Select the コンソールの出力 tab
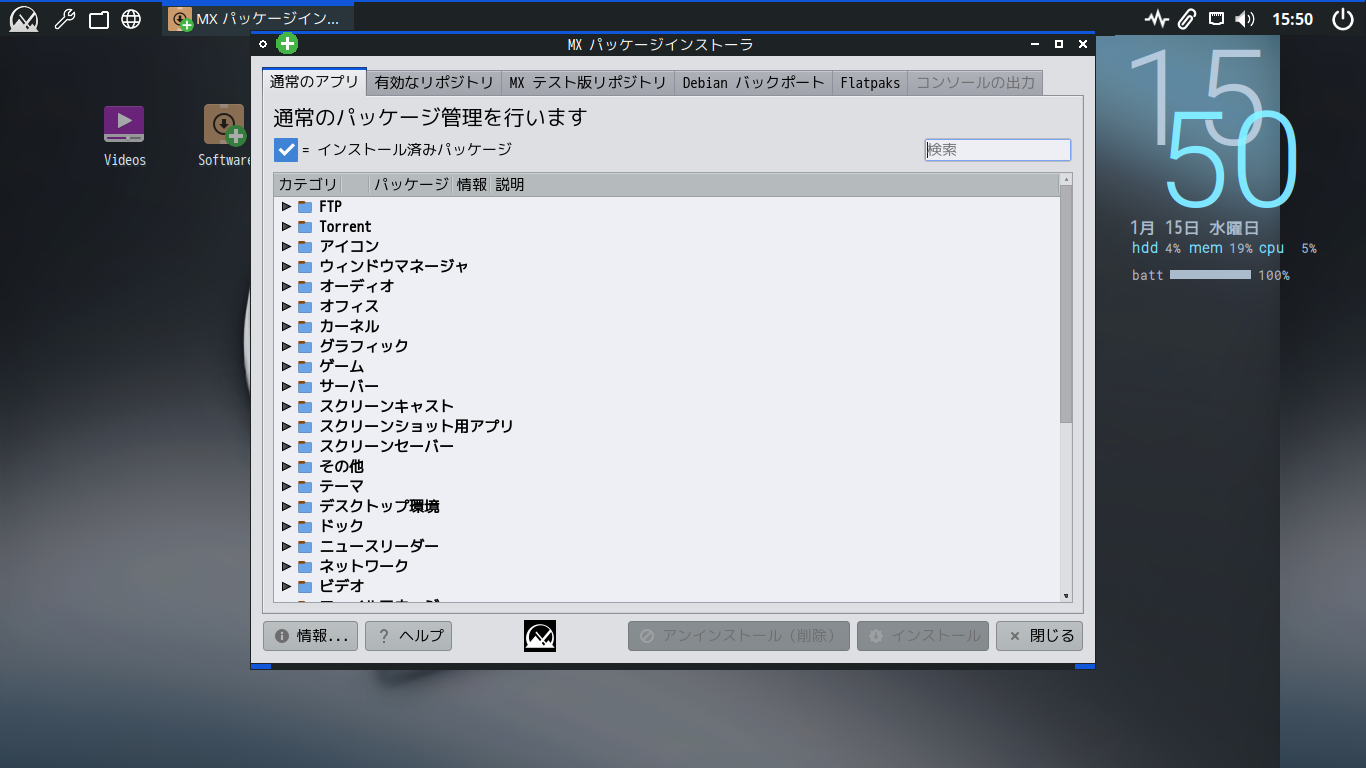 click(x=976, y=83)
